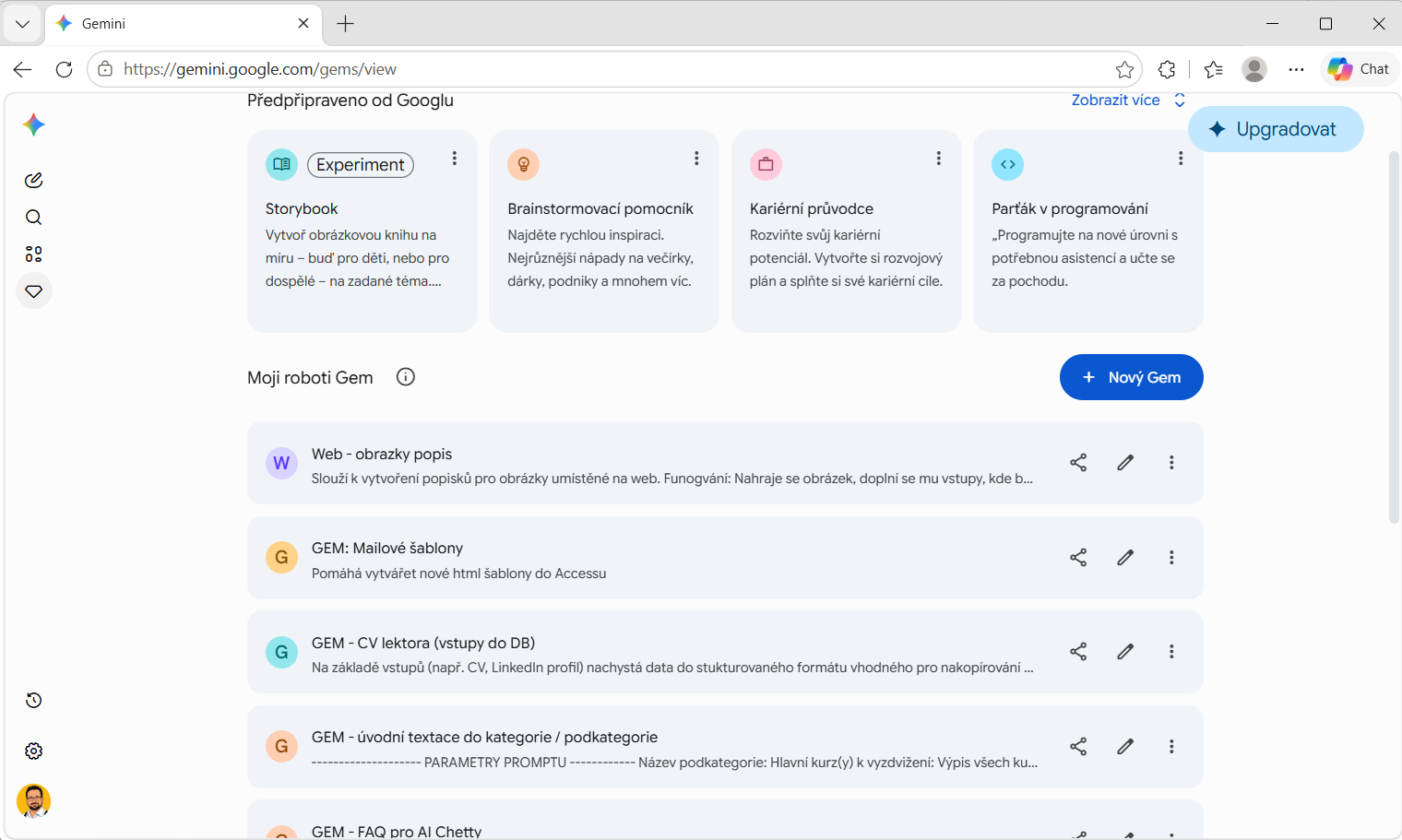1402x840 pixels.
Task: Open the grid apps icon in sidebar
Action: [x=34, y=254]
